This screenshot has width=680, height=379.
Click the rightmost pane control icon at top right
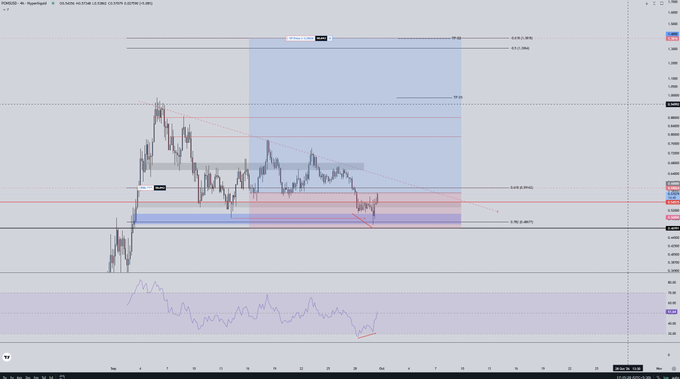click(662, 3)
